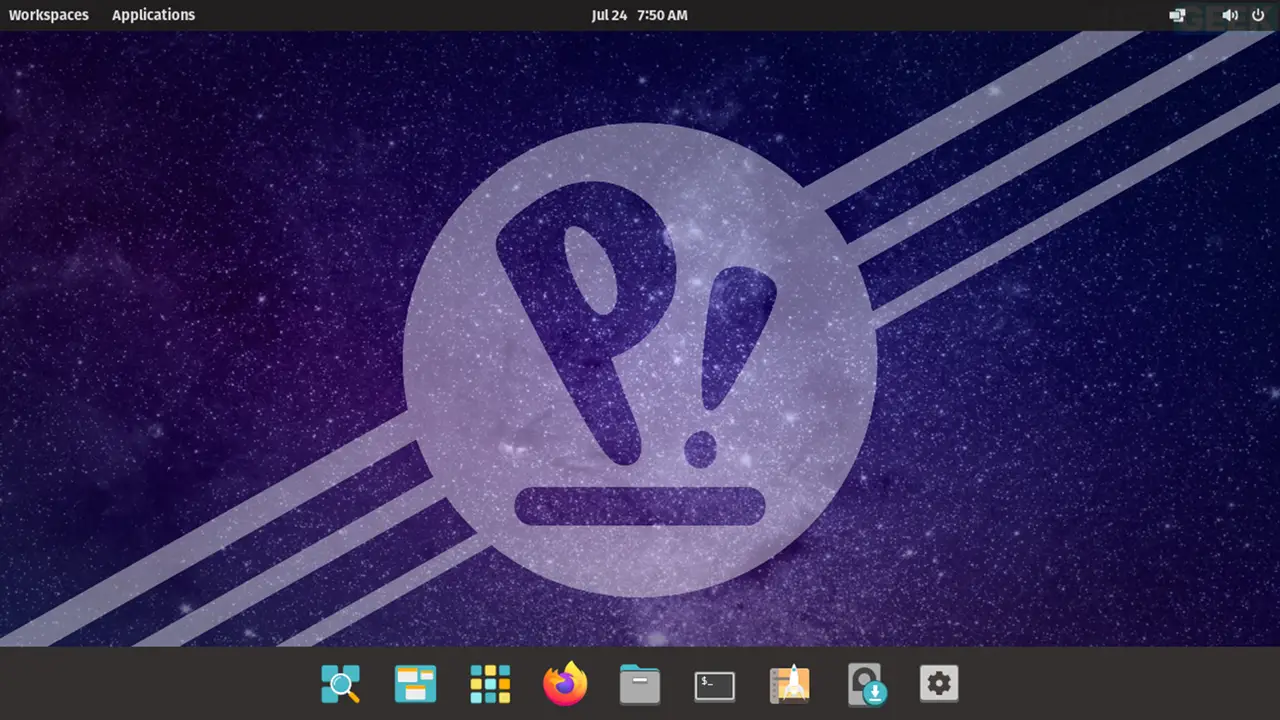Open the Workspaces overview dock icon
The height and width of the screenshot is (720, 1280).
coord(415,685)
